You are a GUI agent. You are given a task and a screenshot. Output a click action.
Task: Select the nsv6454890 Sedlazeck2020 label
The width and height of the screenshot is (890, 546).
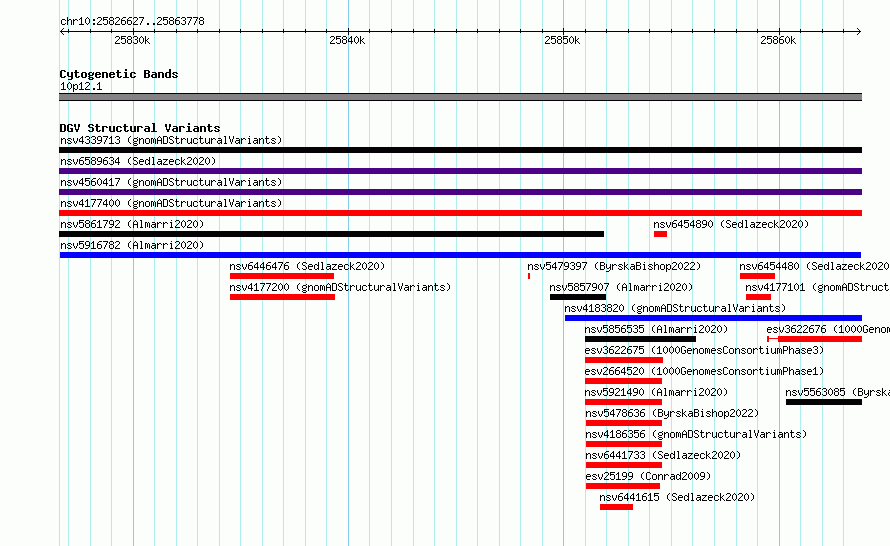pyautogui.click(x=731, y=224)
